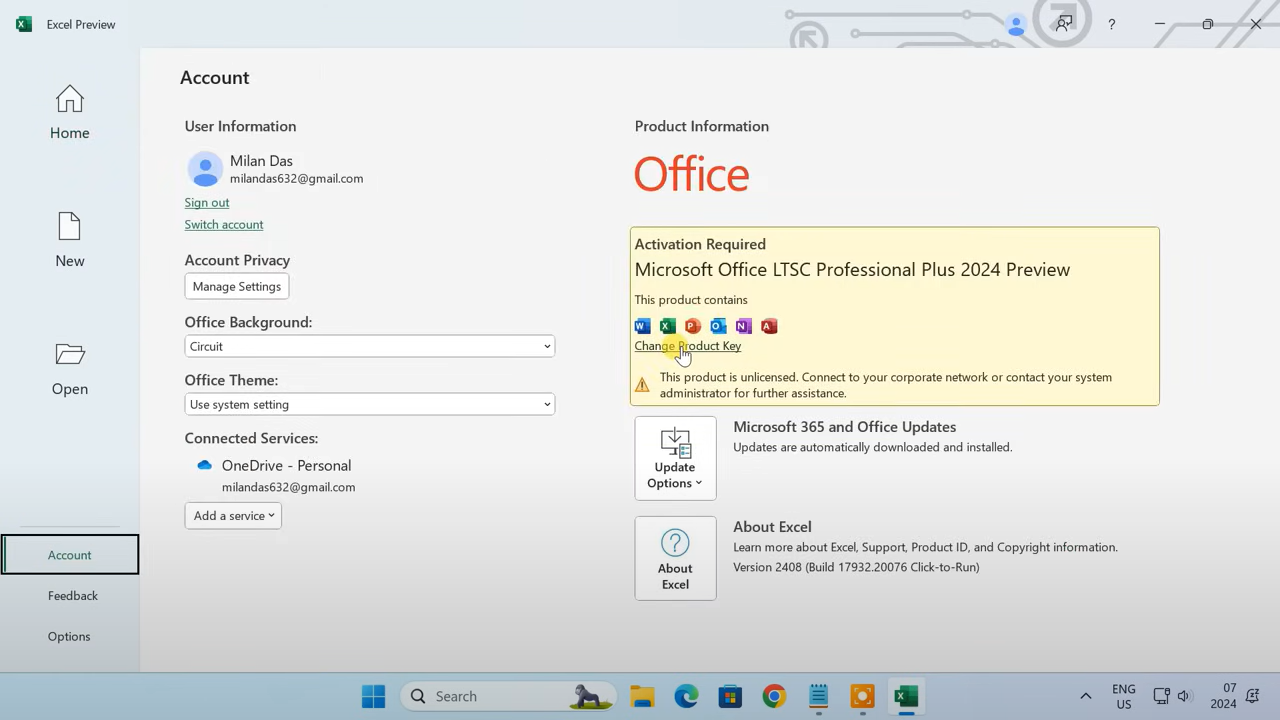The width and height of the screenshot is (1280, 720).
Task: Click the orange recorder app on the taskbar
Action: point(862,696)
